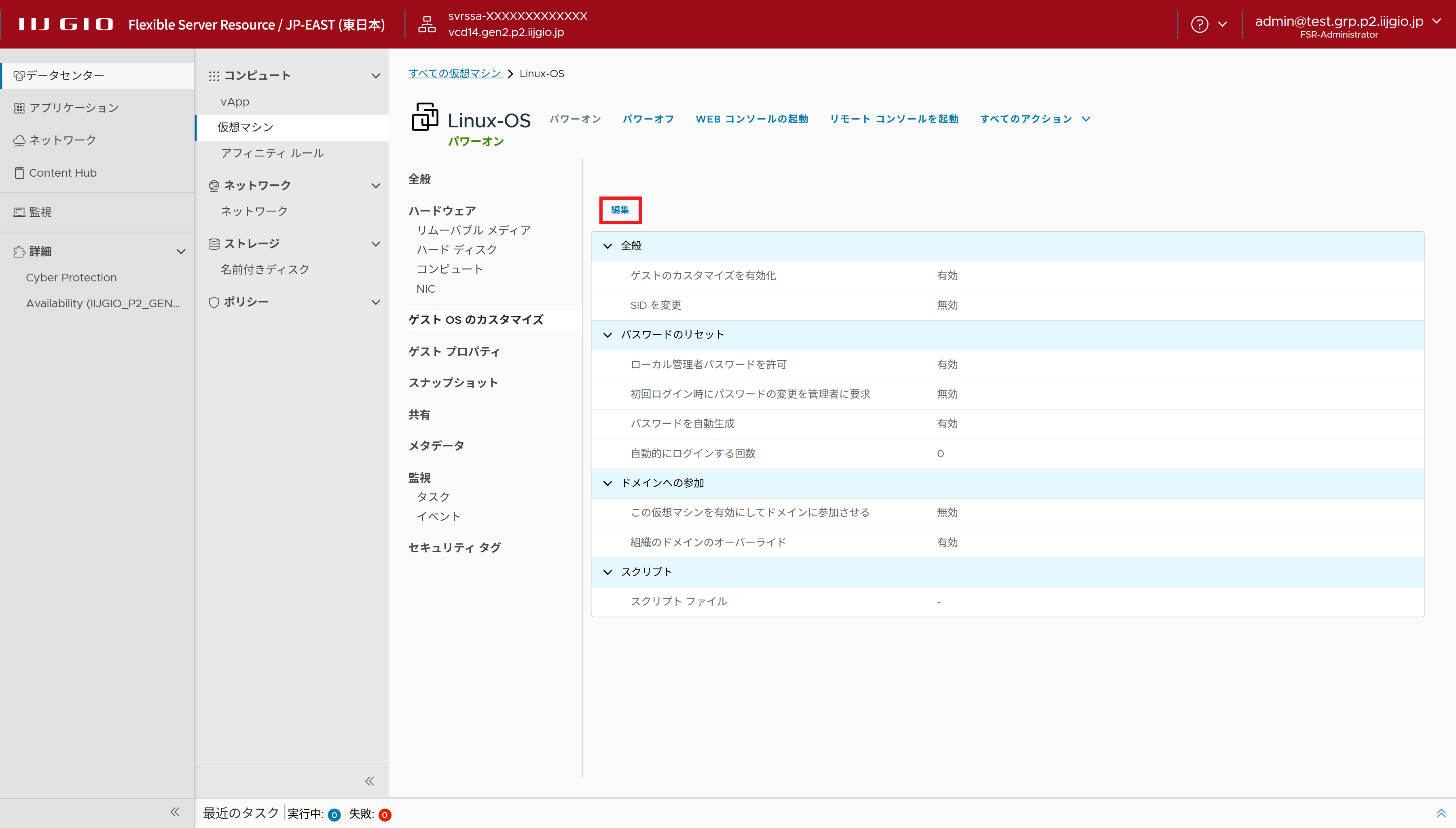Click the organization network icon in header
This screenshot has width=1456, height=828.
click(427, 24)
